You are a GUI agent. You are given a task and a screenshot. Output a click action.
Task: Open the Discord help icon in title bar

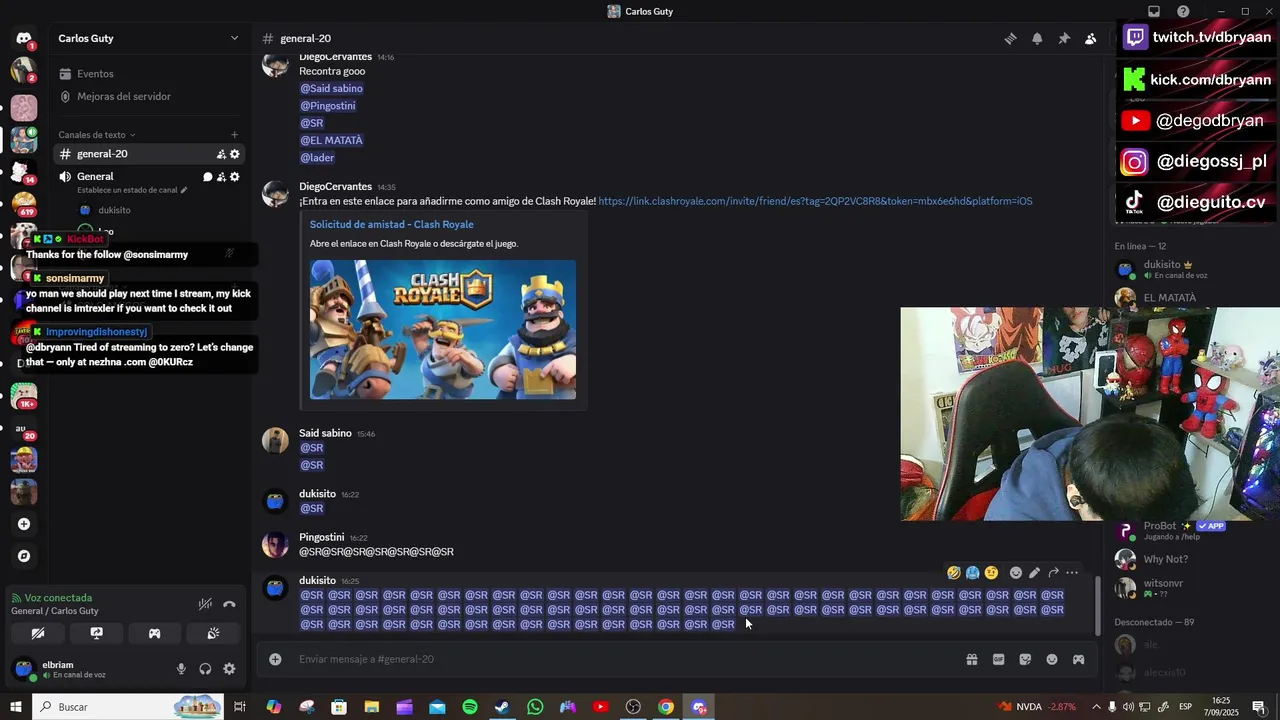click(x=1183, y=11)
